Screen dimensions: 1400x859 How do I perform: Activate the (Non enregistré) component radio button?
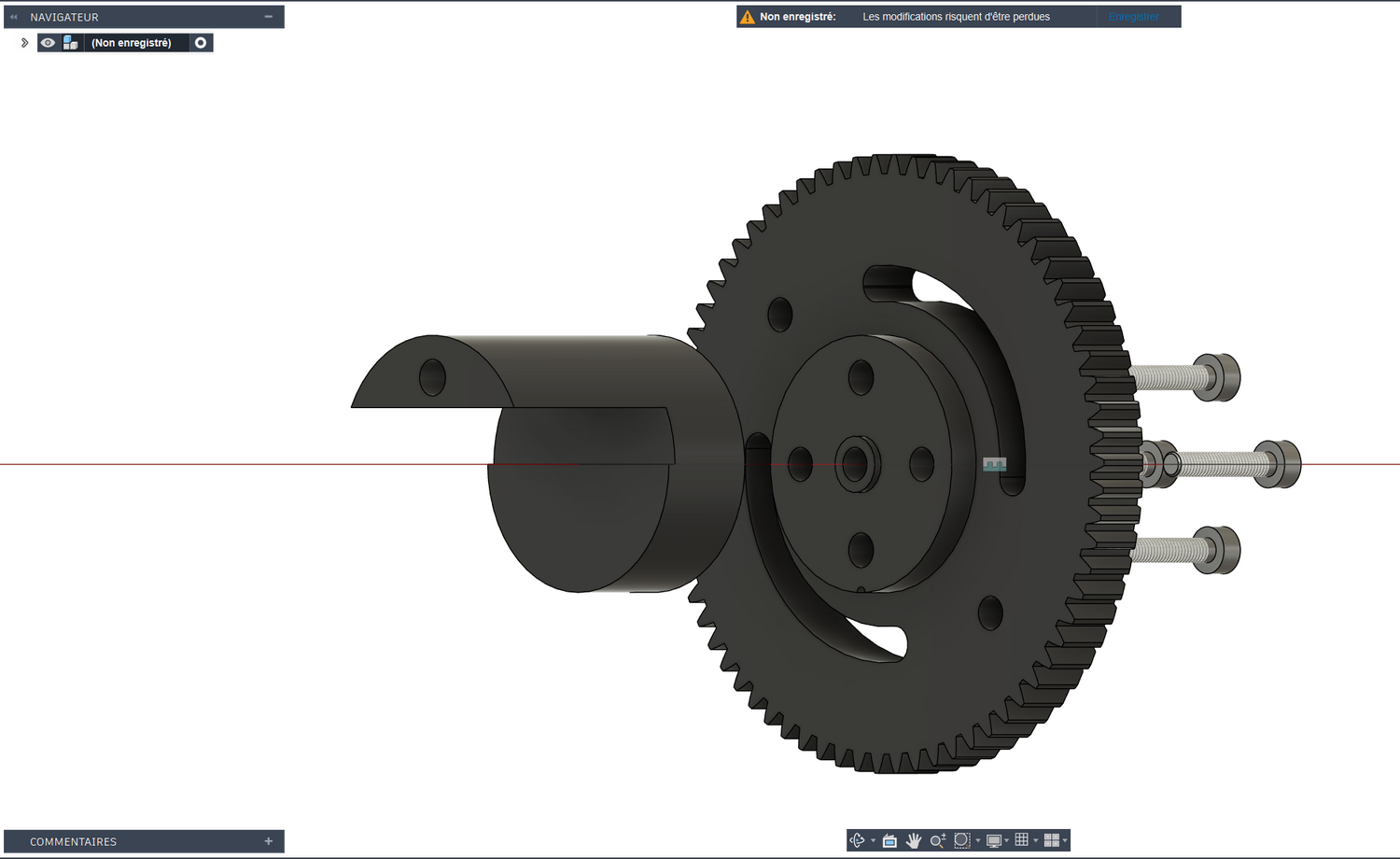[201, 43]
